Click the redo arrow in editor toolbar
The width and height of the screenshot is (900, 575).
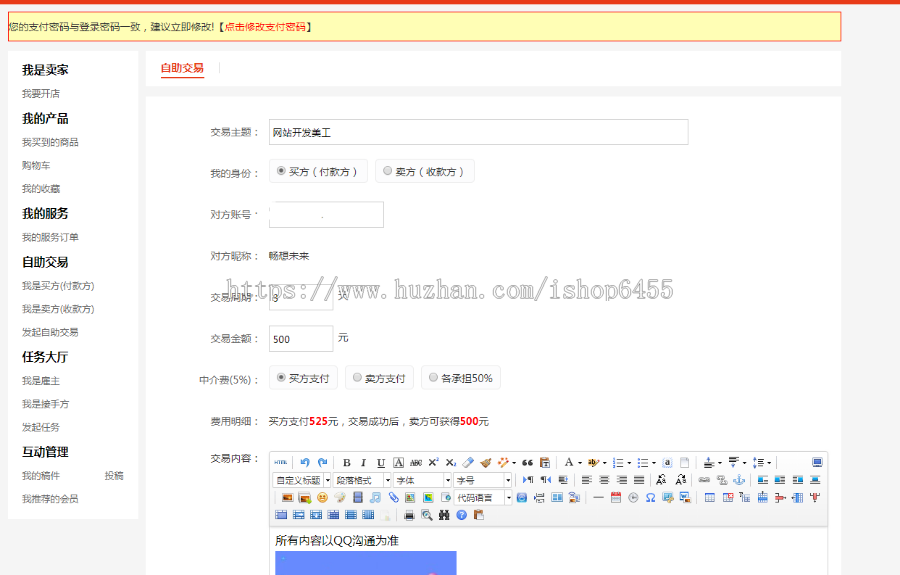323,462
